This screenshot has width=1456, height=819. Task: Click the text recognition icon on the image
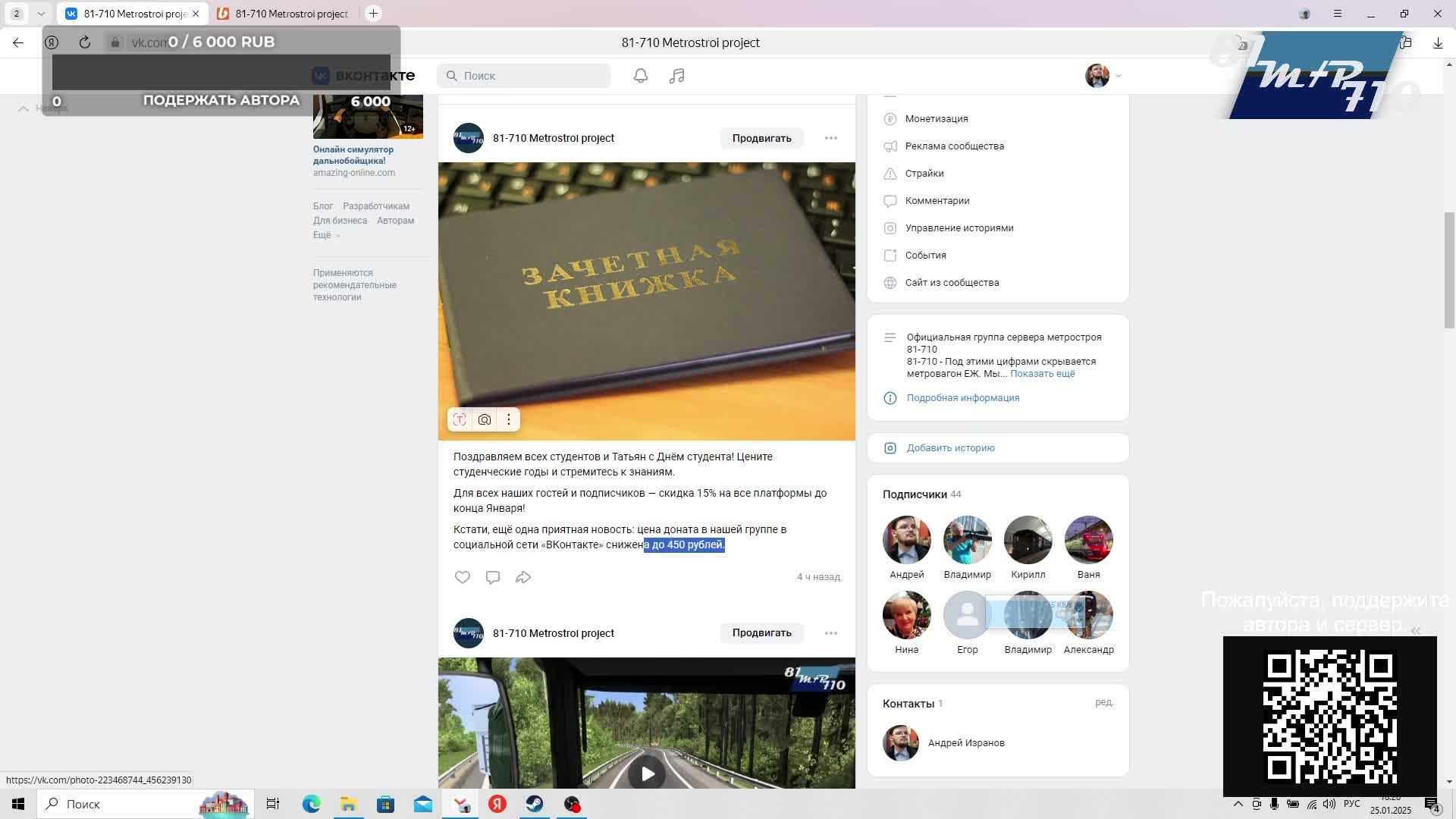460,419
